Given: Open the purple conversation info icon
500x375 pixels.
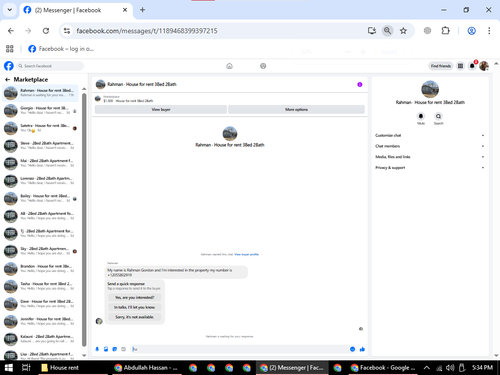Looking at the screenshot, I should tap(360, 85).
